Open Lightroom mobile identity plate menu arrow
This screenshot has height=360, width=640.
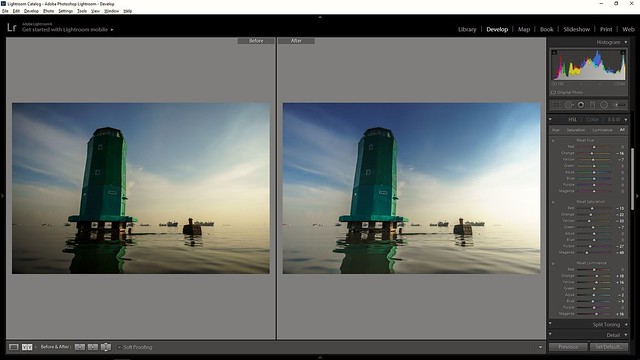[112, 30]
